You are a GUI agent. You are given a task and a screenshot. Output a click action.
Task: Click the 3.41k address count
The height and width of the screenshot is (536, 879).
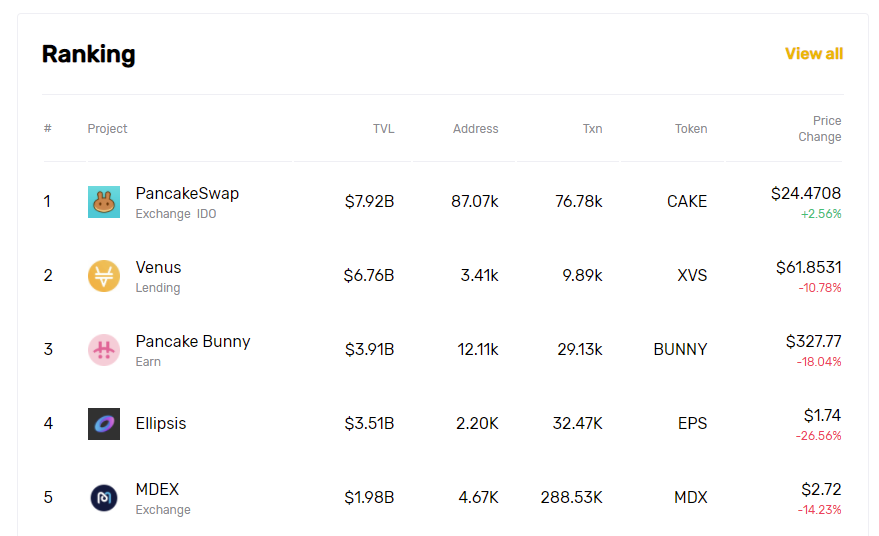[479, 276]
